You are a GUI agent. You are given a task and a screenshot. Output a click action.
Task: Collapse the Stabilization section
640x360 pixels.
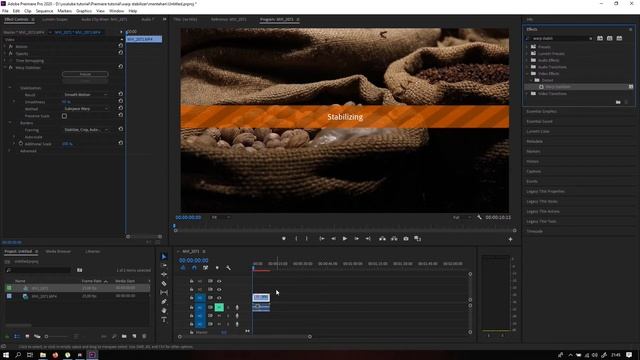[x=10, y=88]
